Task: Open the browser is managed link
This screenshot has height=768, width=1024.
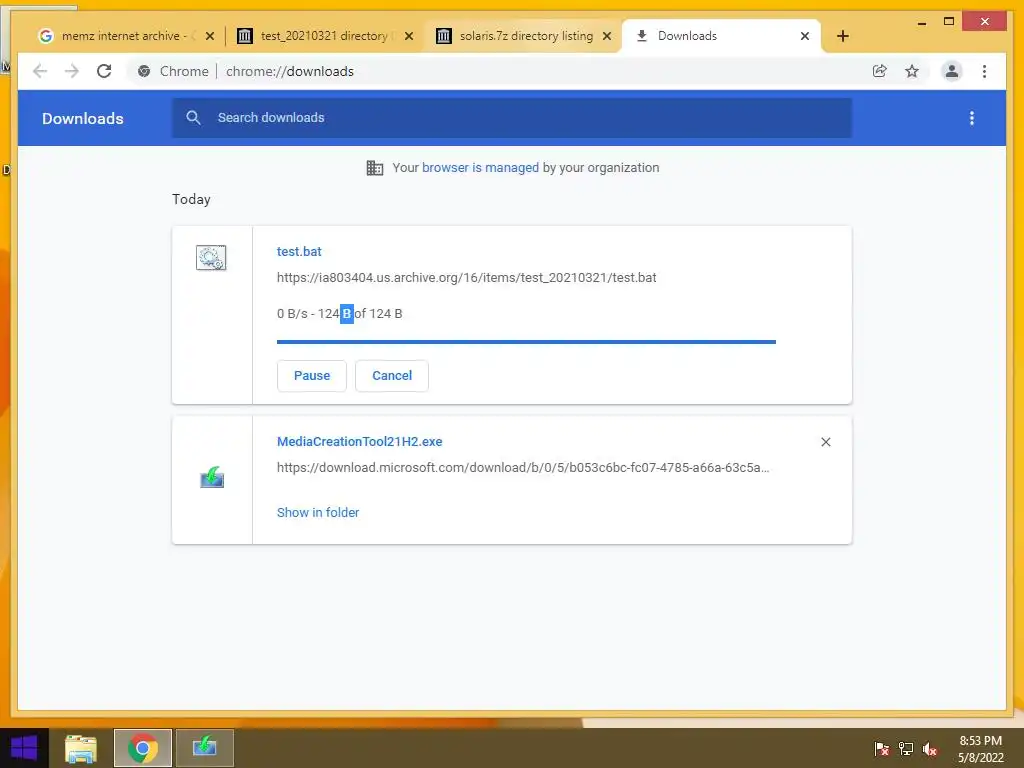Action: 480,168
